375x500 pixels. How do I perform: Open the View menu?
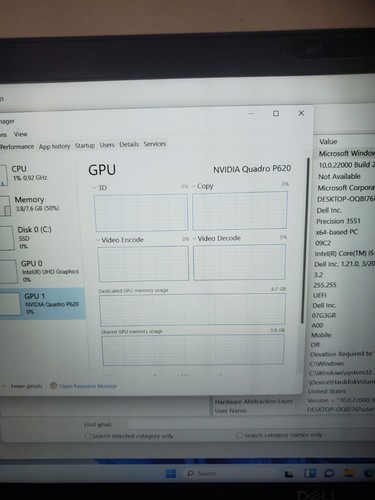coord(20,134)
